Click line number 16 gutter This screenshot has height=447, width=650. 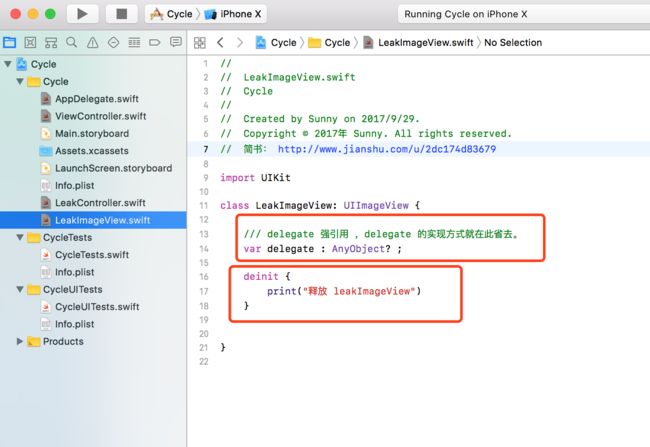(204, 277)
